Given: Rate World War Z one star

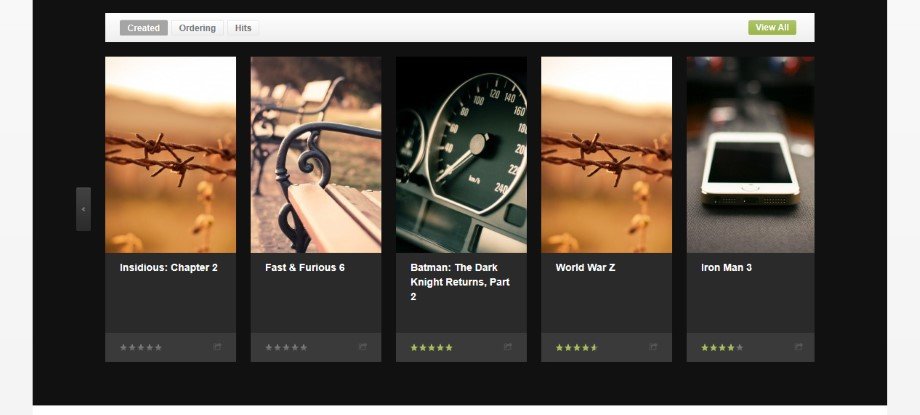Looking at the screenshot, I should 559,347.
